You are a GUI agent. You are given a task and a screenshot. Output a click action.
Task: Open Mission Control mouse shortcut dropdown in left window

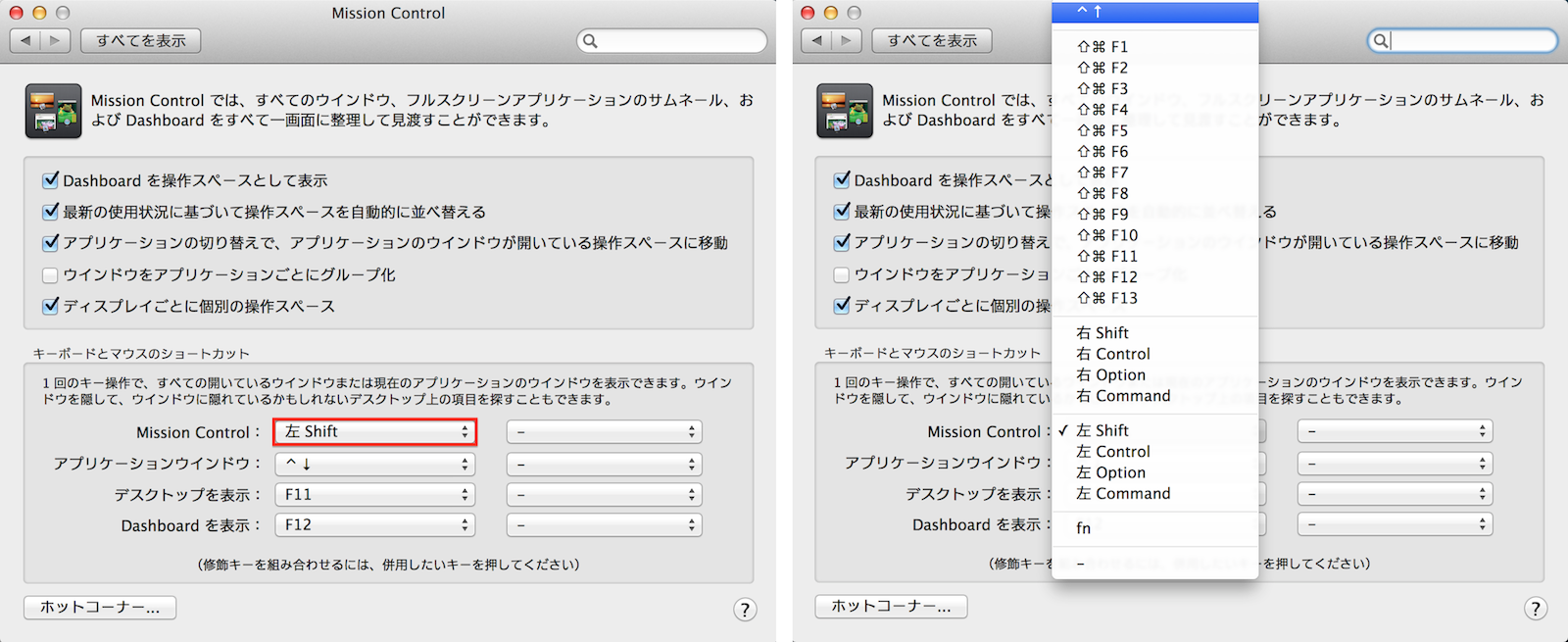tap(605, 432)
